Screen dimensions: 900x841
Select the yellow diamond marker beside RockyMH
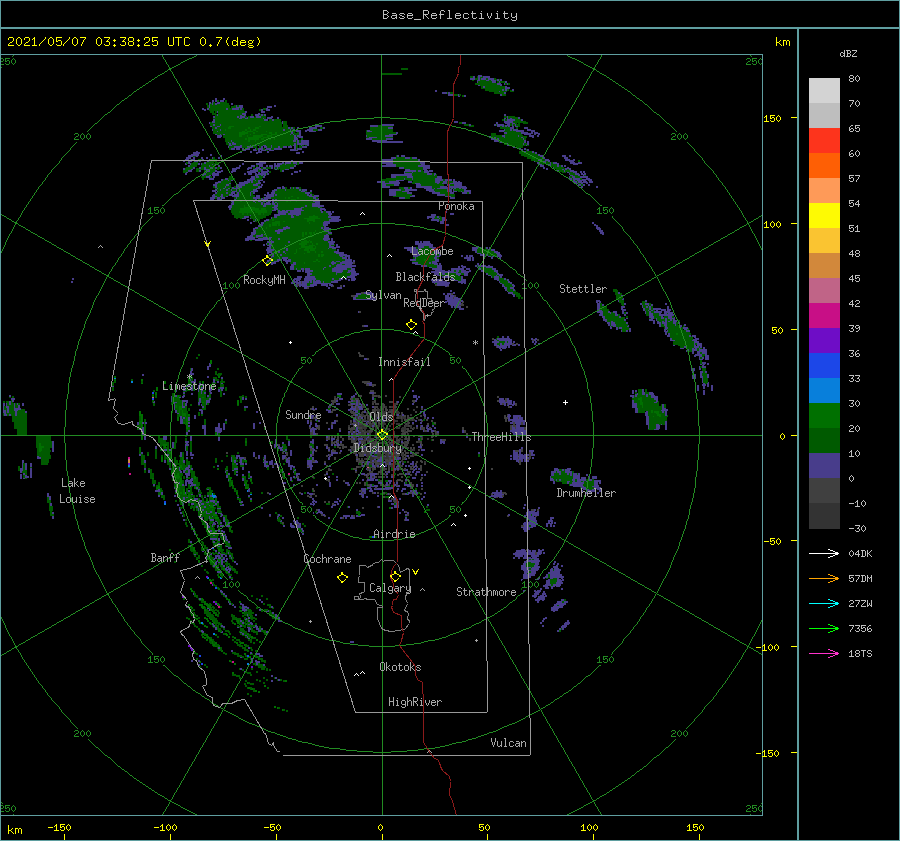point(267,261)
